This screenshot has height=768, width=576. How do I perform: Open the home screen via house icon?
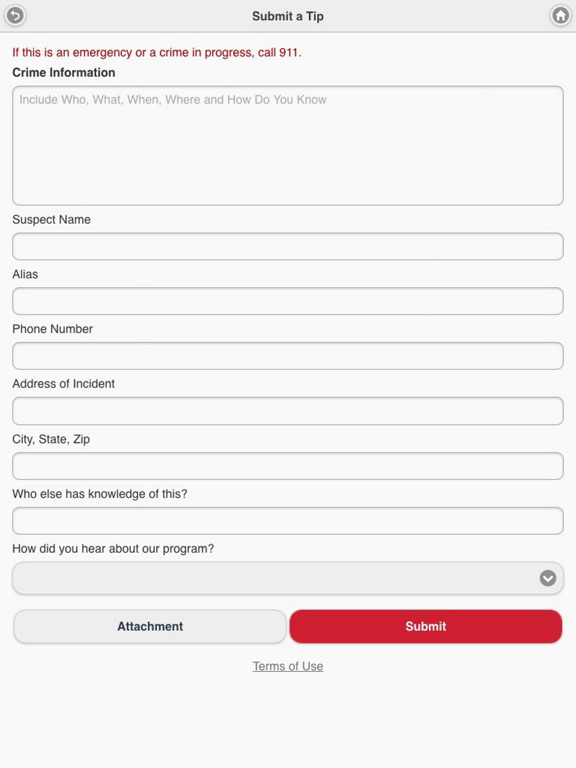[560, 16]
